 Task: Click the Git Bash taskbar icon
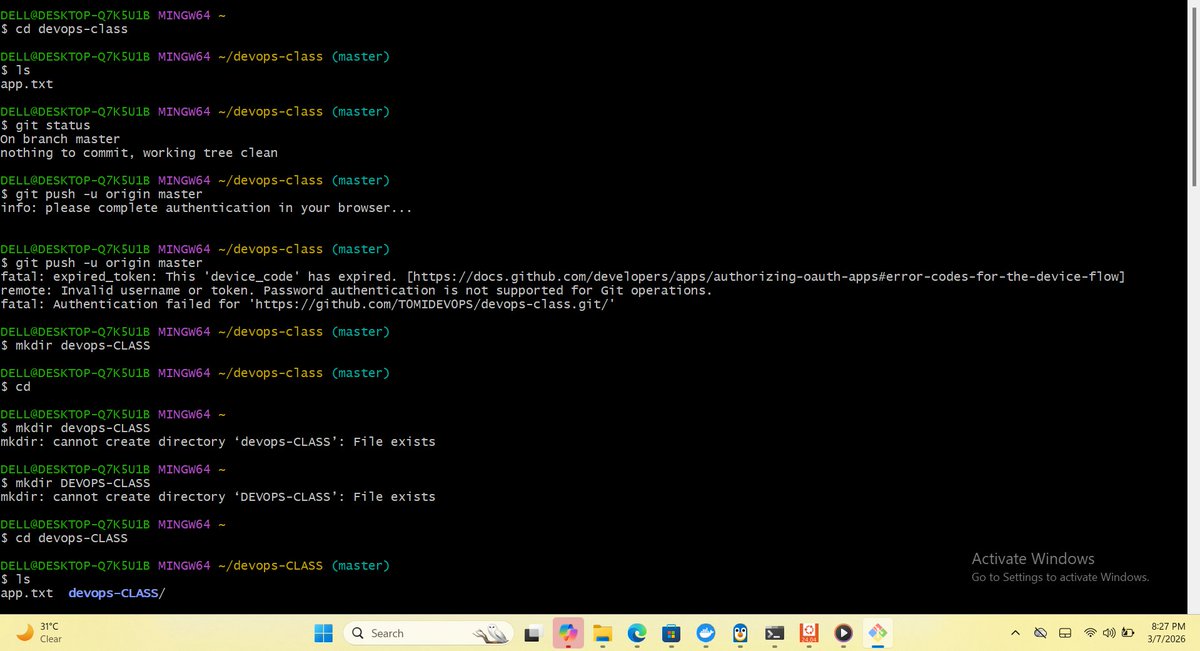878,633
